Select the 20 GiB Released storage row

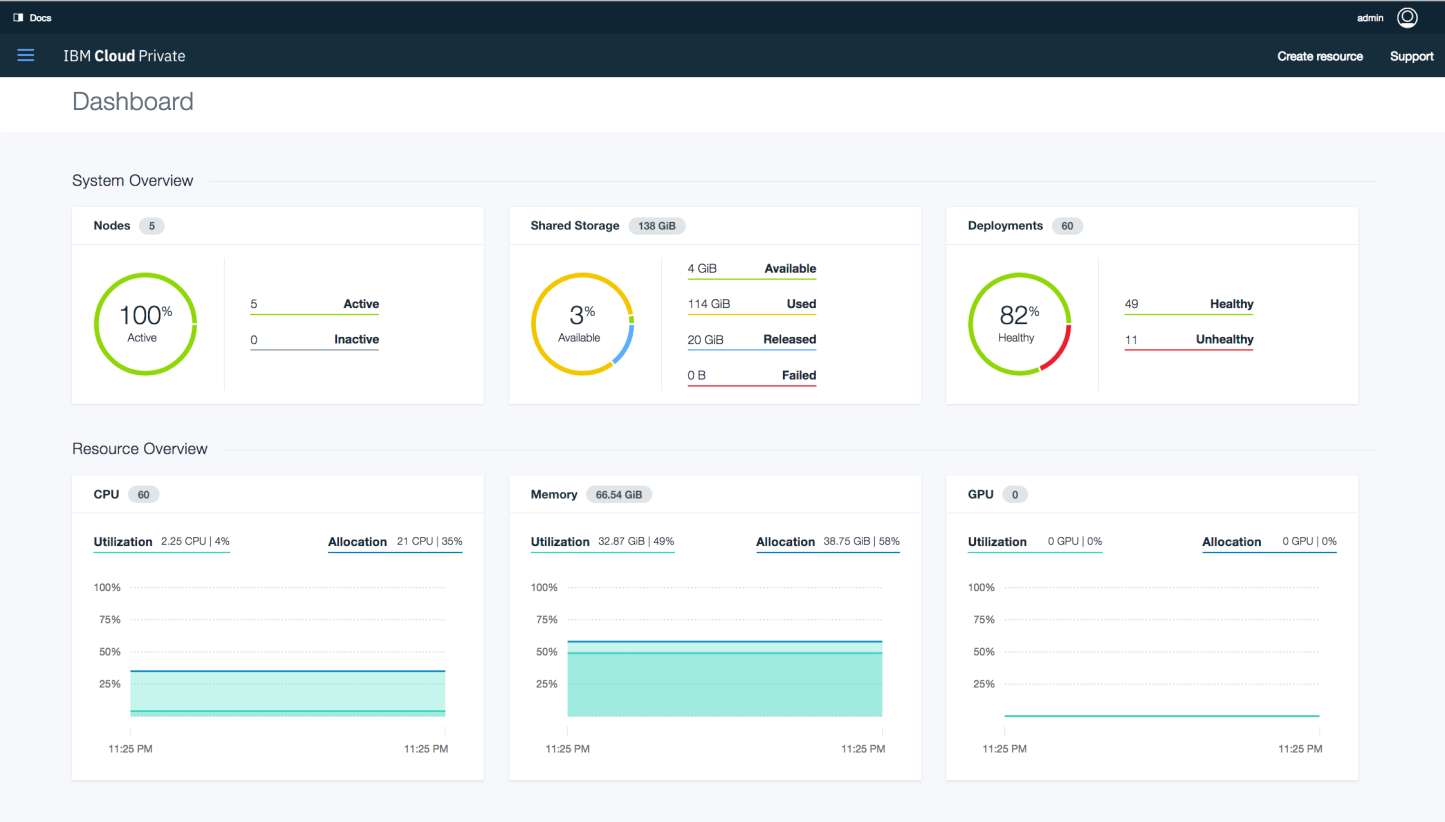pos(751,340)
